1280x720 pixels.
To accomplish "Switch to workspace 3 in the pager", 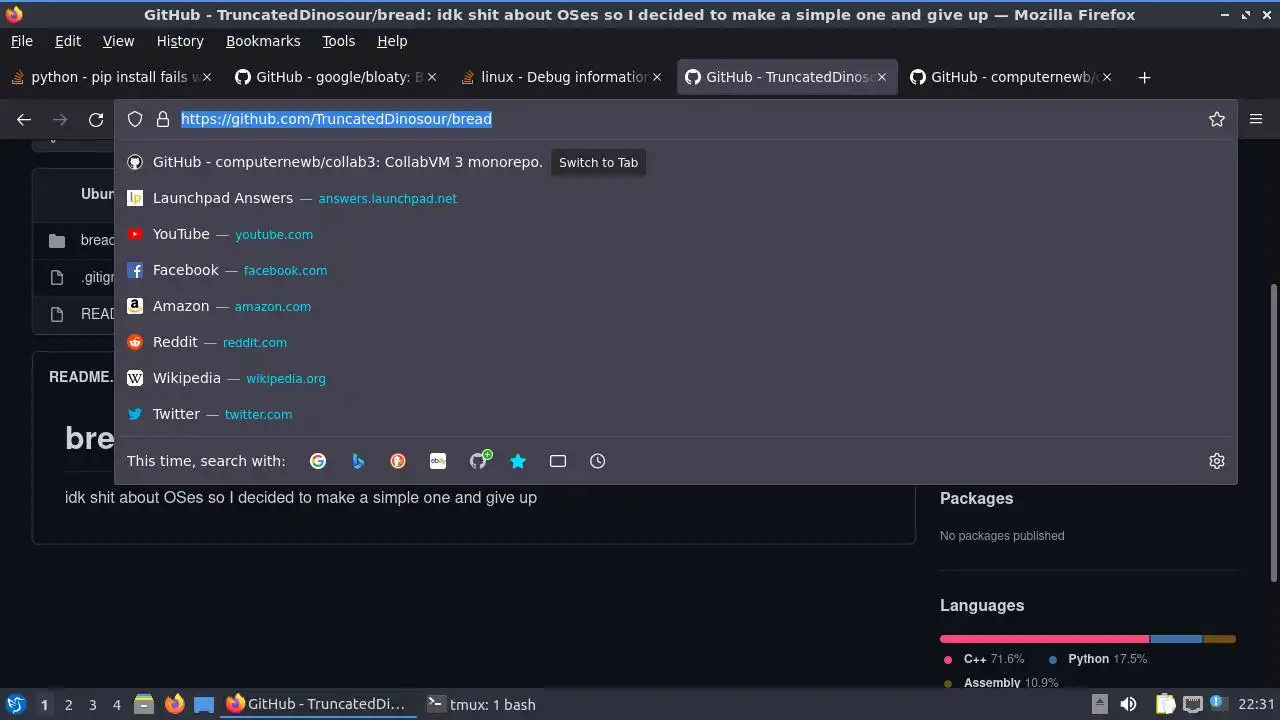I will click(x=92, y=705).
